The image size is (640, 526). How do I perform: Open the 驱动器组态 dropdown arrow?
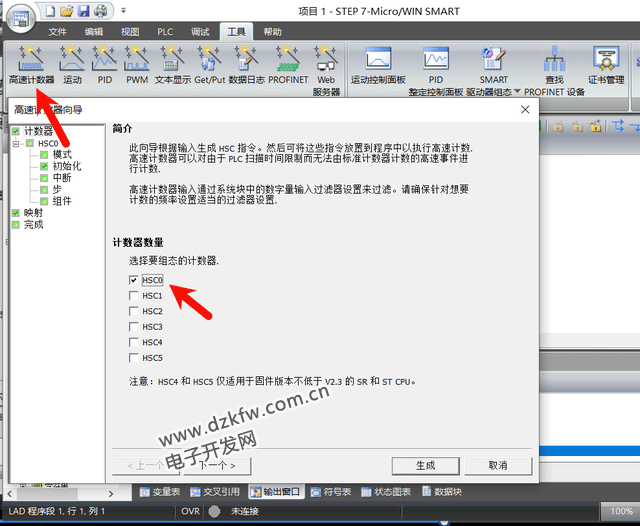[x=517, y=91]
